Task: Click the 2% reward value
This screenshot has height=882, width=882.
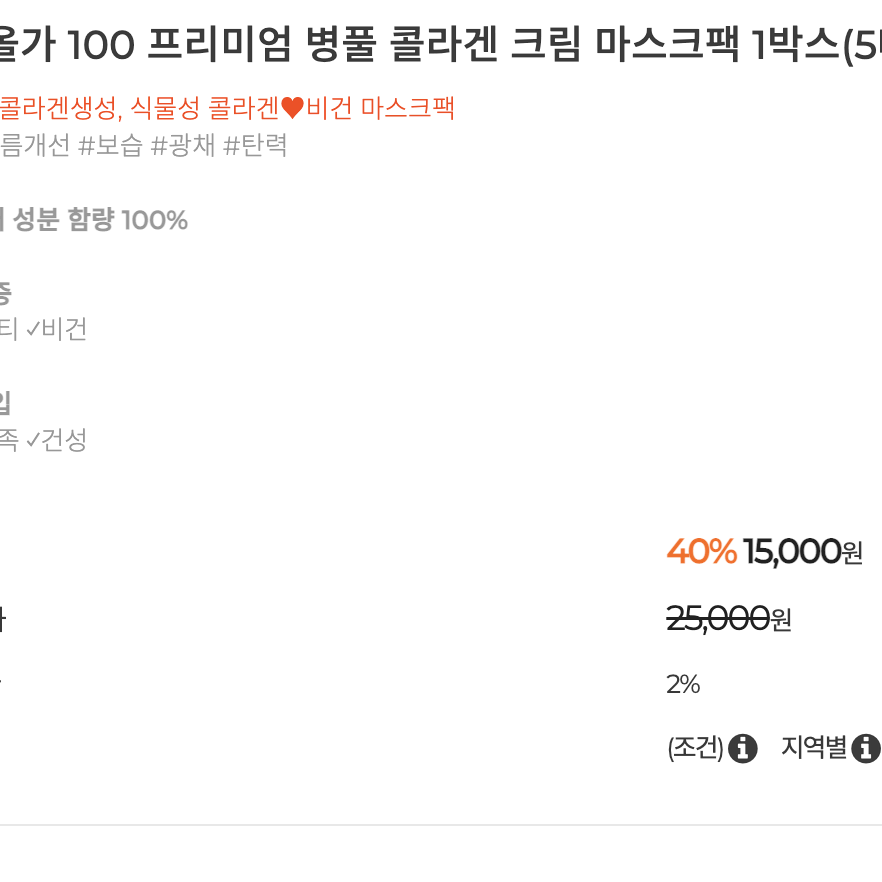Action: pyautogui.click(x=683, y=685)
